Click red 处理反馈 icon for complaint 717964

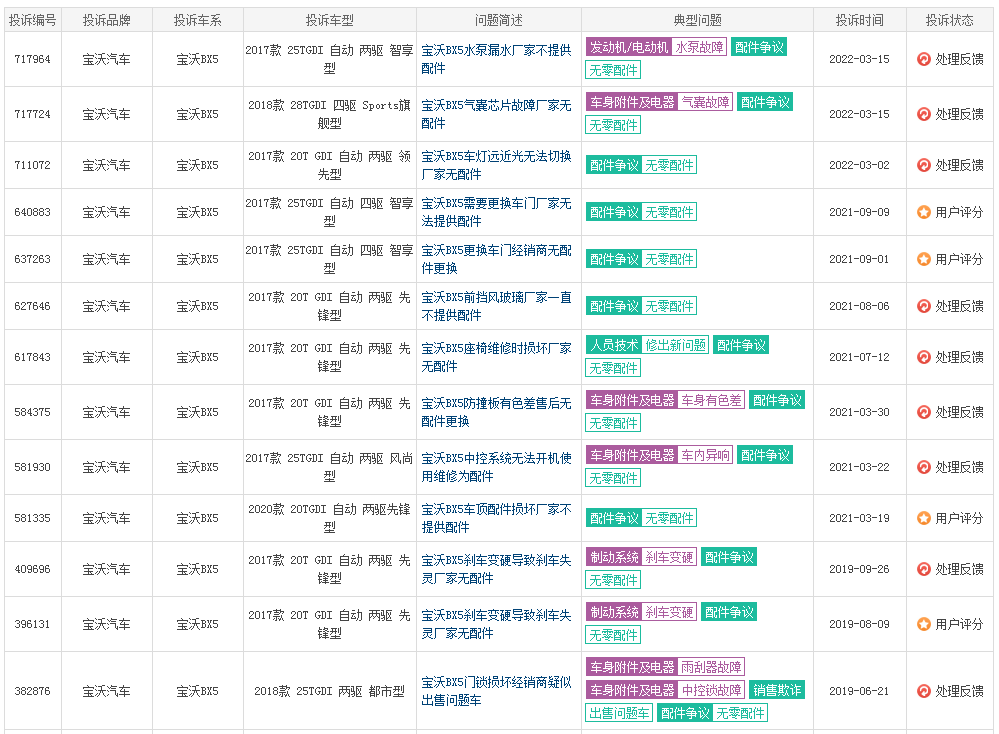(x=924, y=59)
